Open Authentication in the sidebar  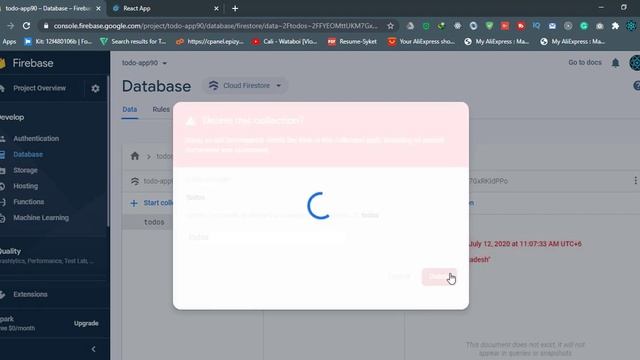[x=36, y=138]
